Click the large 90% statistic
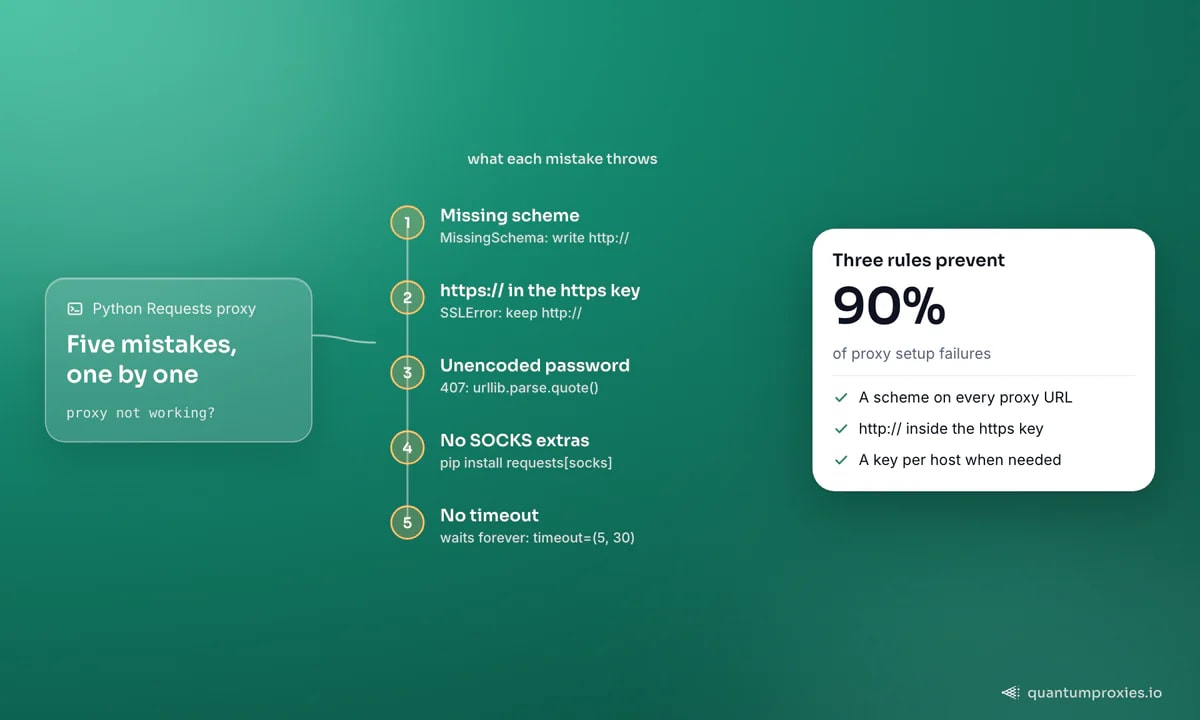1200x720 pixels. 889,306
